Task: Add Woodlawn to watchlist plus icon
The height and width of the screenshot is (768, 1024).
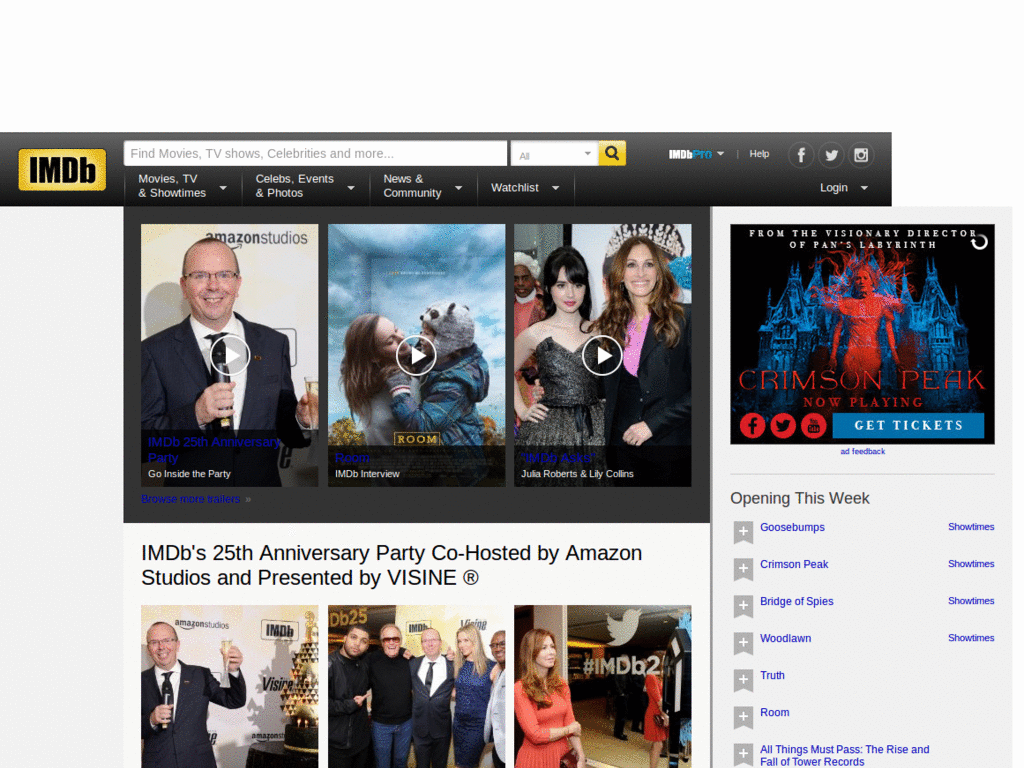Action: (x=743, y=643)
